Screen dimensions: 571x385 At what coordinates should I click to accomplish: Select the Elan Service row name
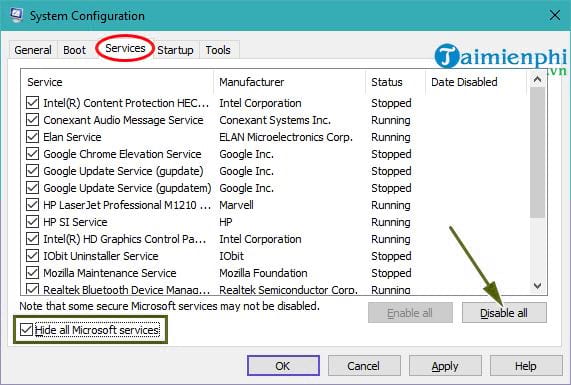coord(72,137)
